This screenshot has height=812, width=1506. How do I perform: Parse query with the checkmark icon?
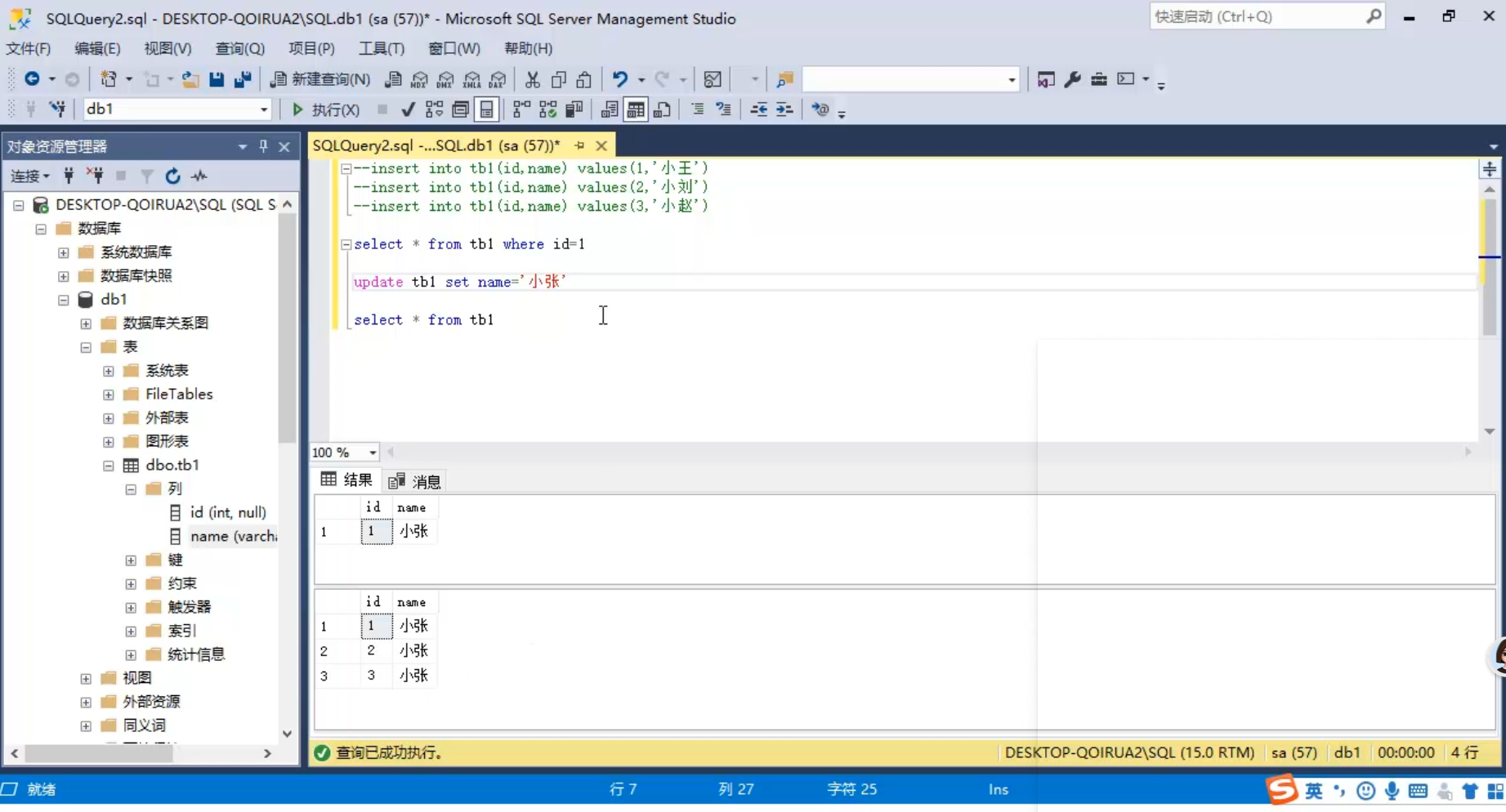pyautogui.click(x=408, y=109)
